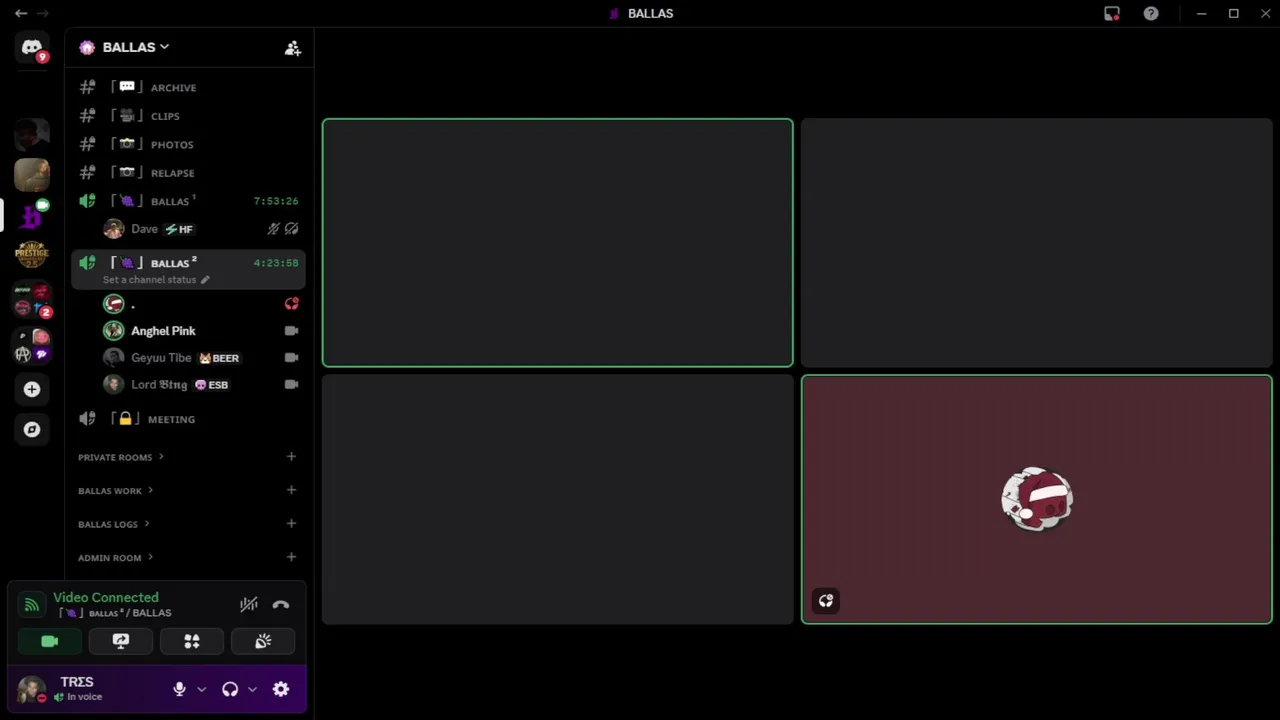Open the purple b server icon
1280x720 pixels.
point(32,215)
